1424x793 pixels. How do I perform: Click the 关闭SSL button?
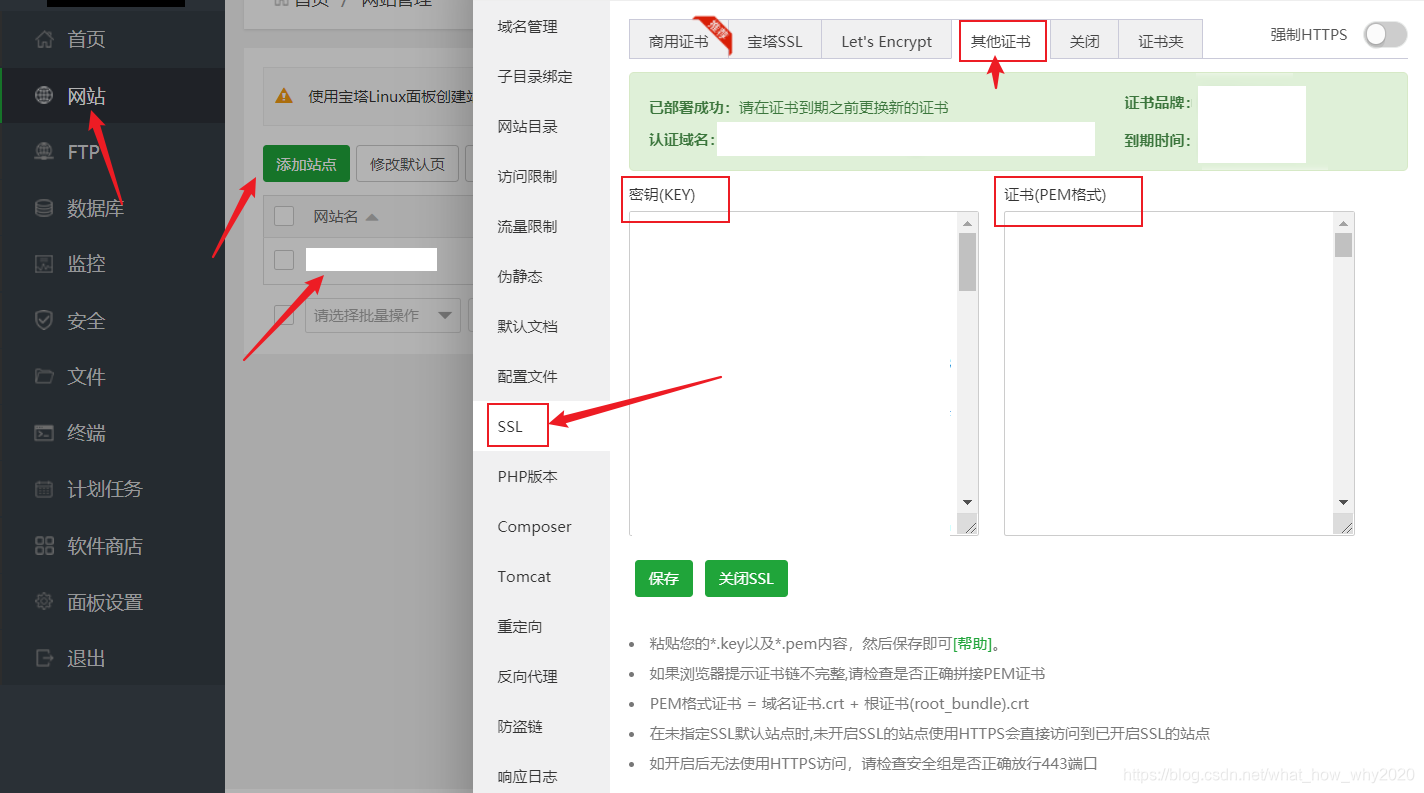[x=746, y=578]
